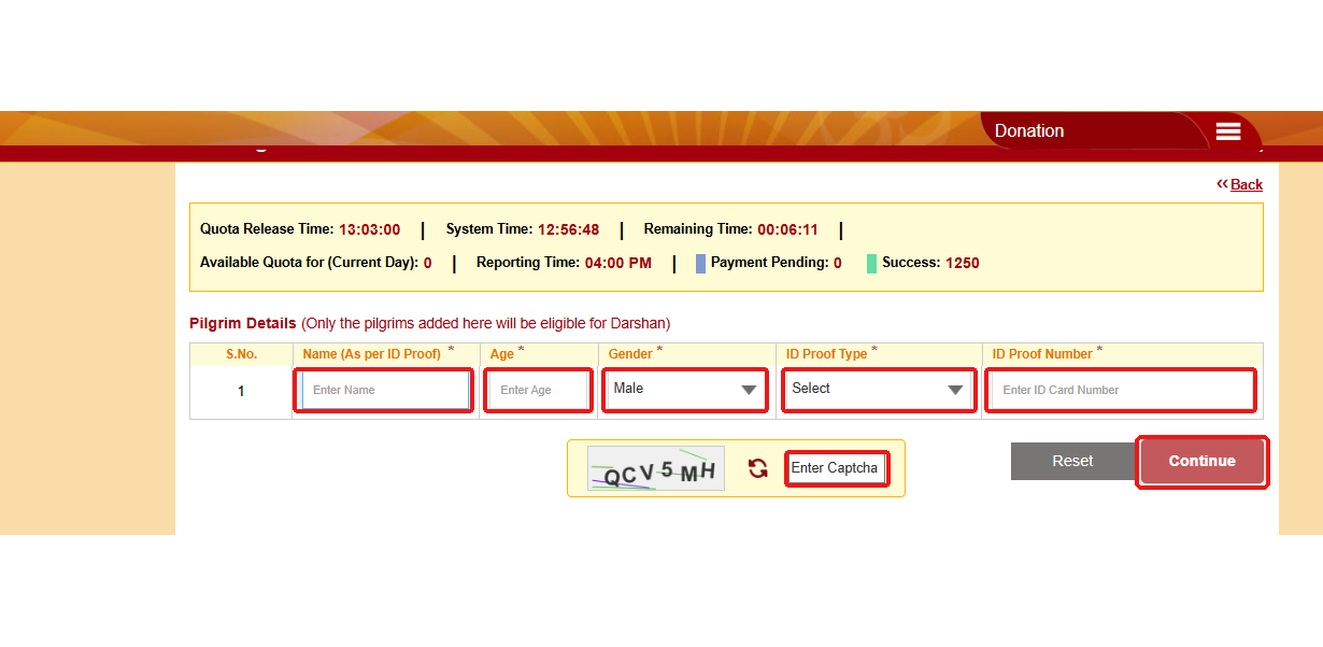Click the Name (As per ID Proof) header
Screen dimensions: 1323x647
[372, 354]
